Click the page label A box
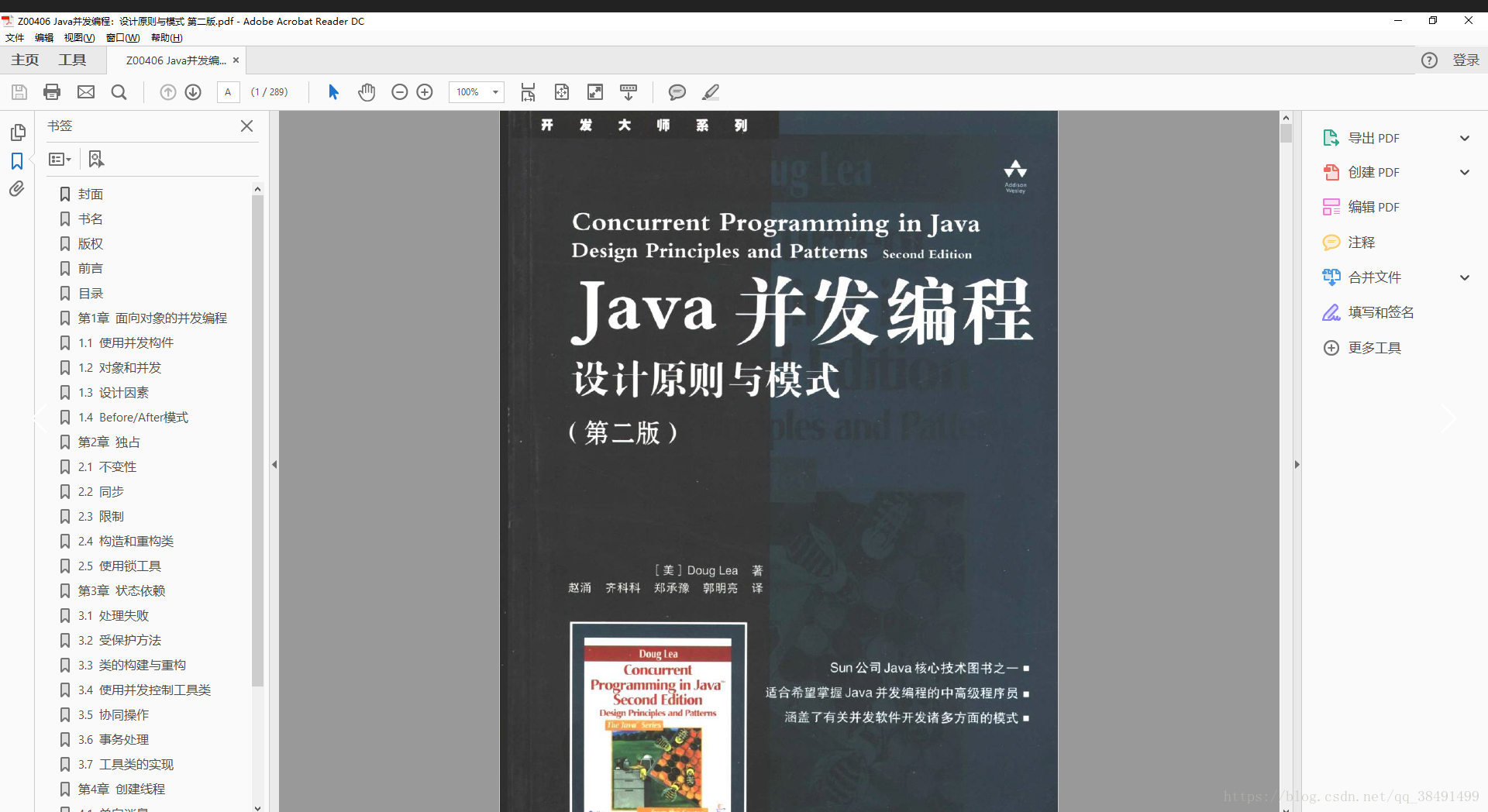This screenshot has height=812, width=1488. (x=228, y=92)
